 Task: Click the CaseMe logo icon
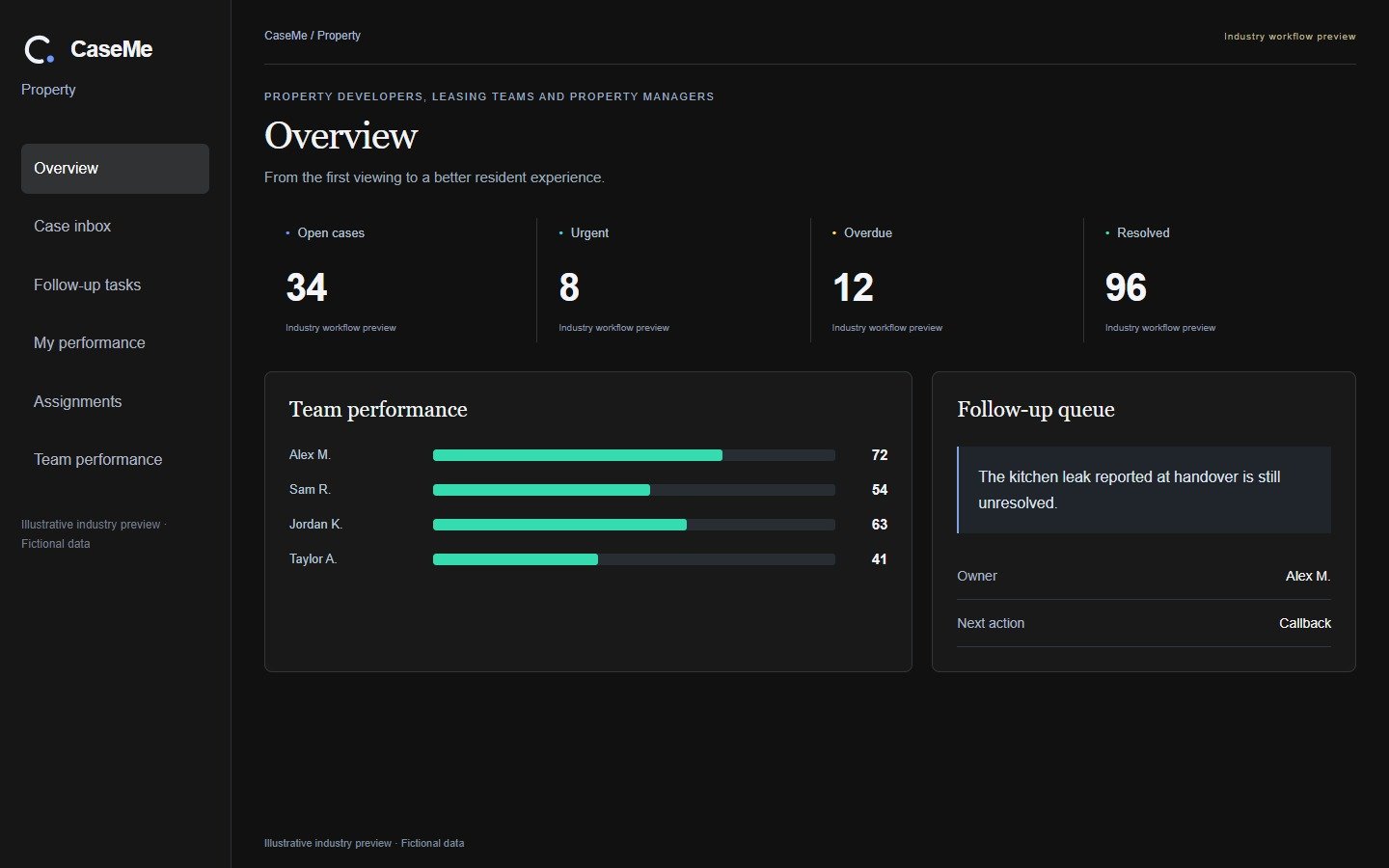(x=39, y=49)
